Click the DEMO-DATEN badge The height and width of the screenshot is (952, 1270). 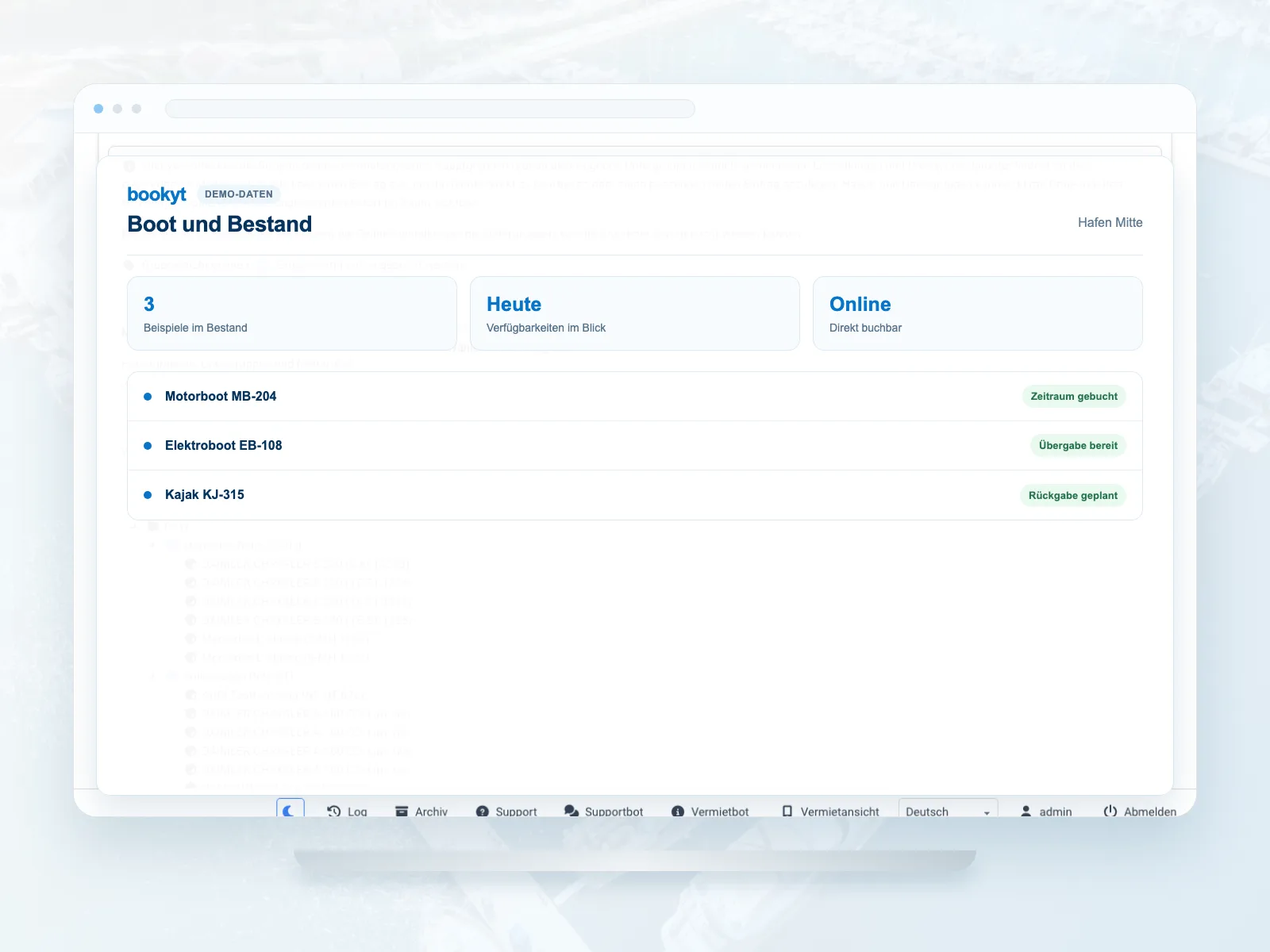click(239, 194)
